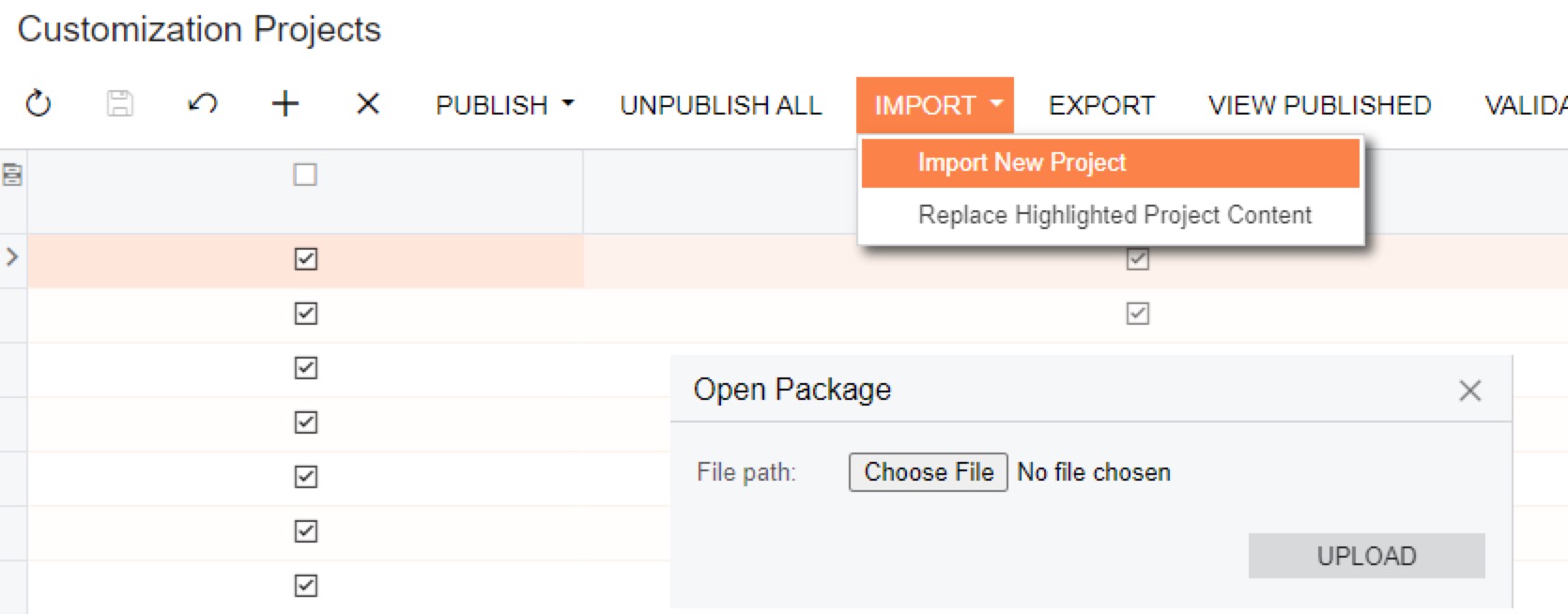Viewport: 1568px width, 614px height.
Task: Collapse the Import dropdown menu
Action: 935,105
